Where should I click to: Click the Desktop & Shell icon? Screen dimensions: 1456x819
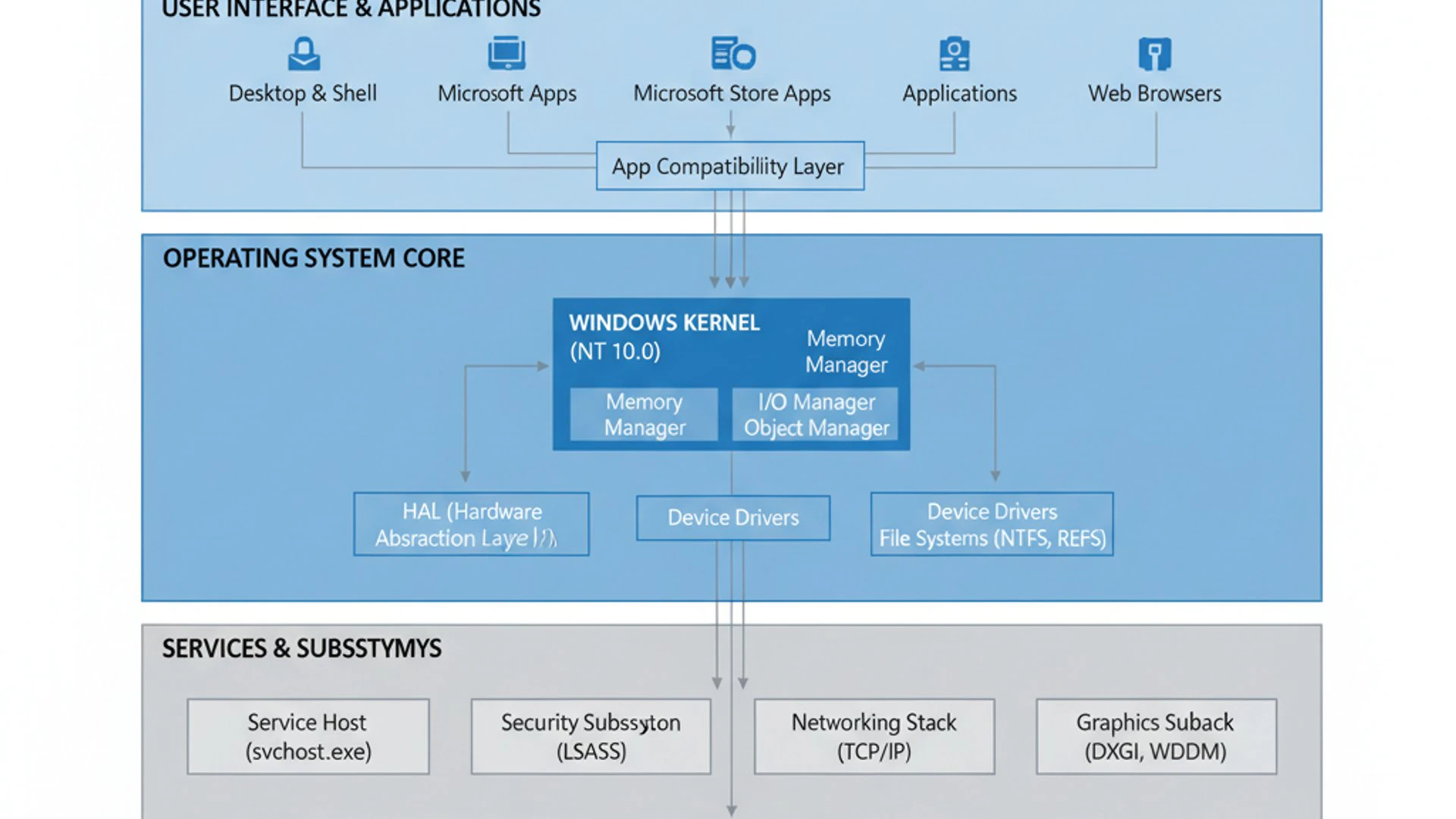coord(303,54)
